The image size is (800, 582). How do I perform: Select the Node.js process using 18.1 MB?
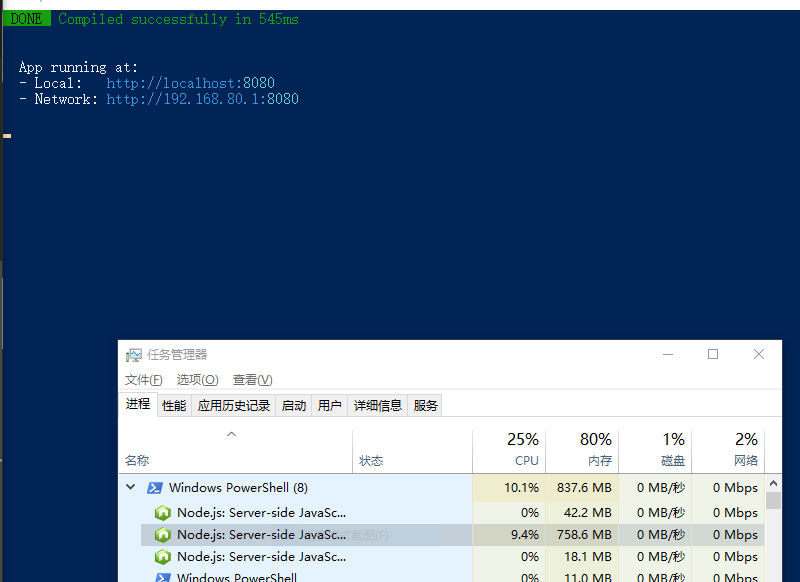point(442,556)
